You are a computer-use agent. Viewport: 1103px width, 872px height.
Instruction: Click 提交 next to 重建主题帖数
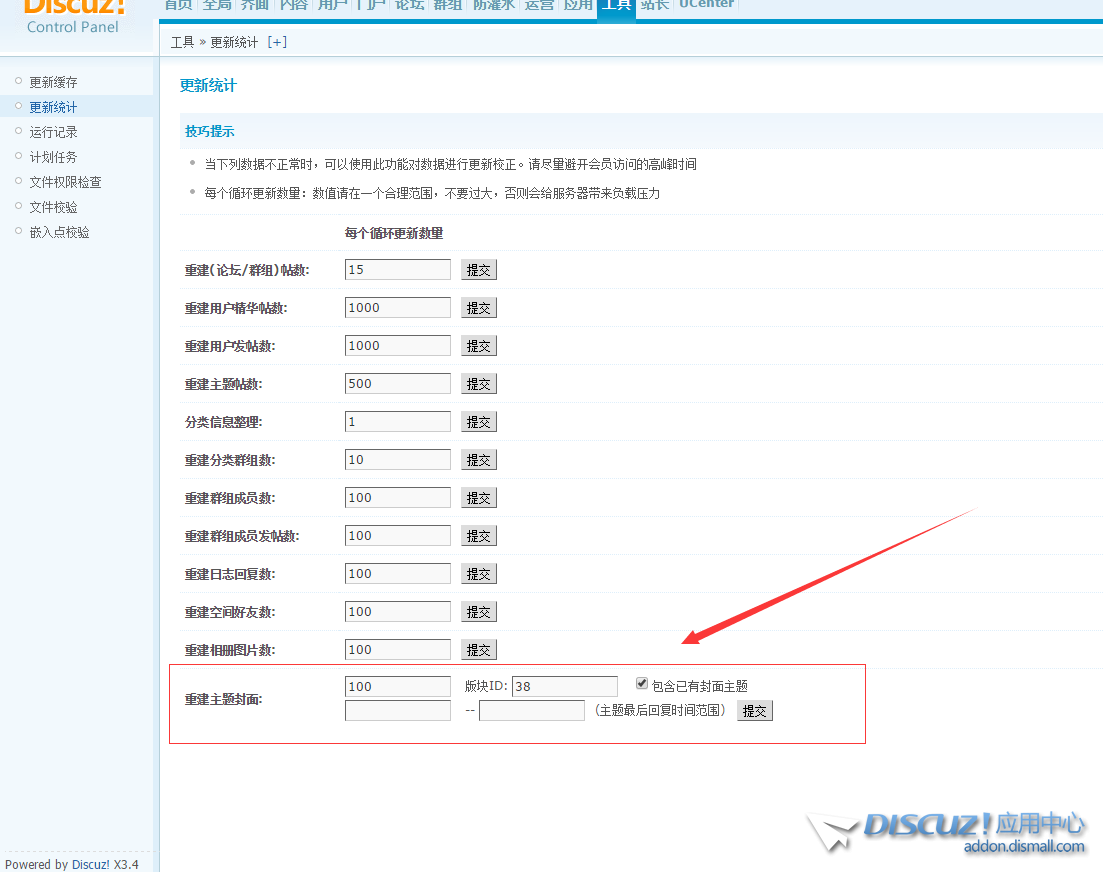(x=478, y=384)
